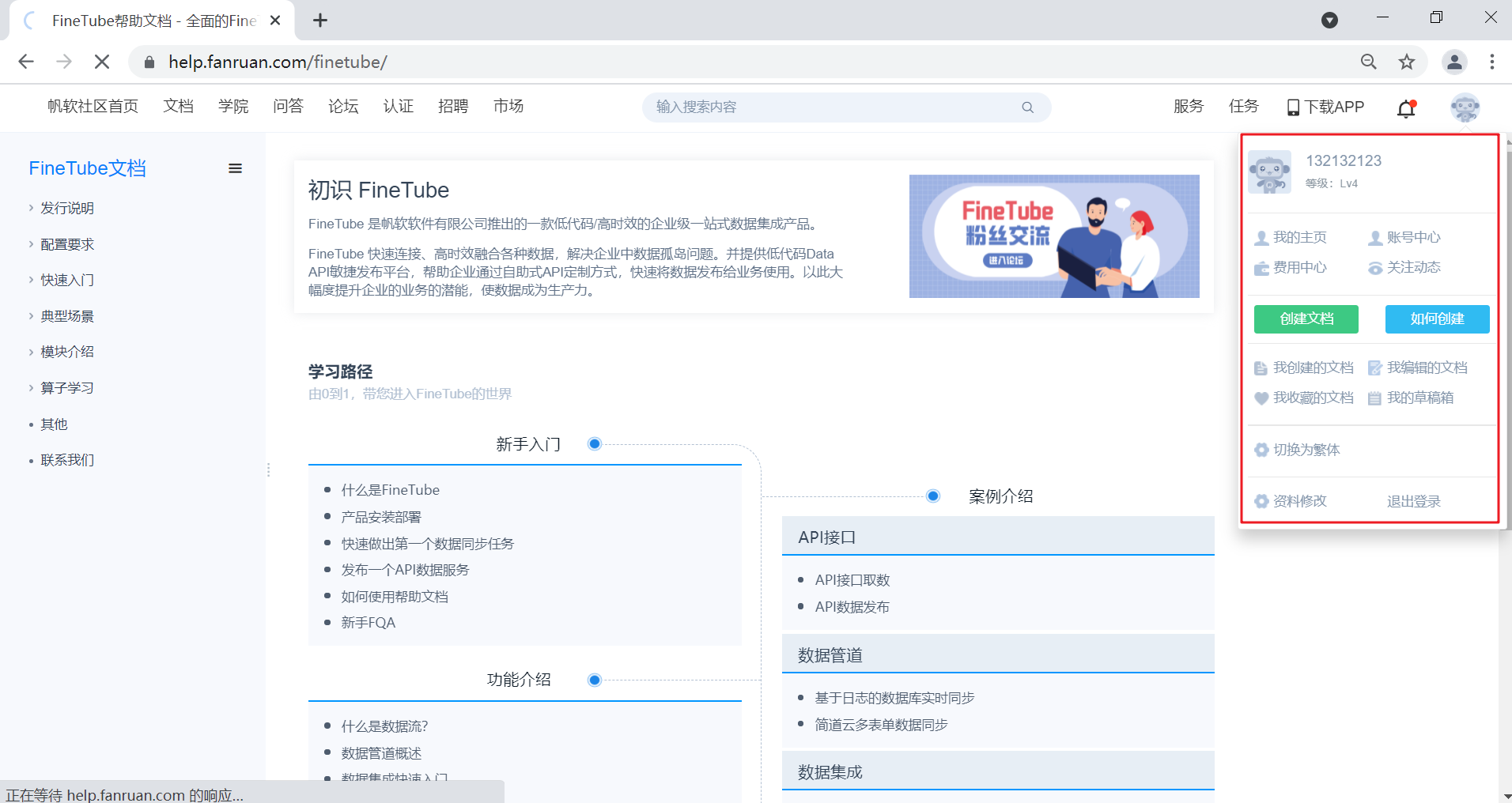Image resolution: width=1512 pixels, height=803 pixels.
Task: Click the 切换为繁体 gear icon
Action: (1261, 450)
